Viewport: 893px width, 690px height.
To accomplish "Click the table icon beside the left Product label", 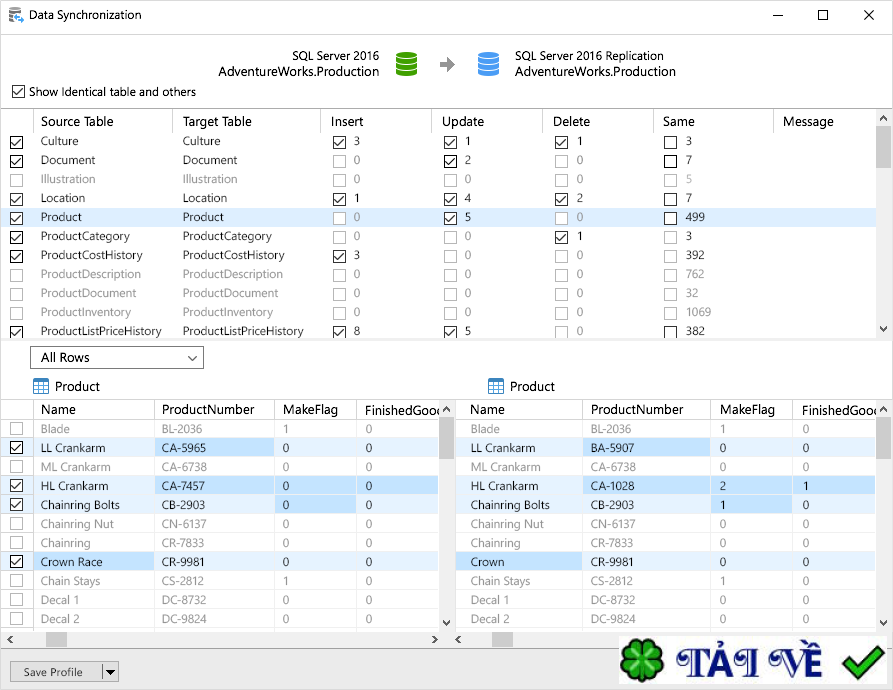I will click(41, 387).
